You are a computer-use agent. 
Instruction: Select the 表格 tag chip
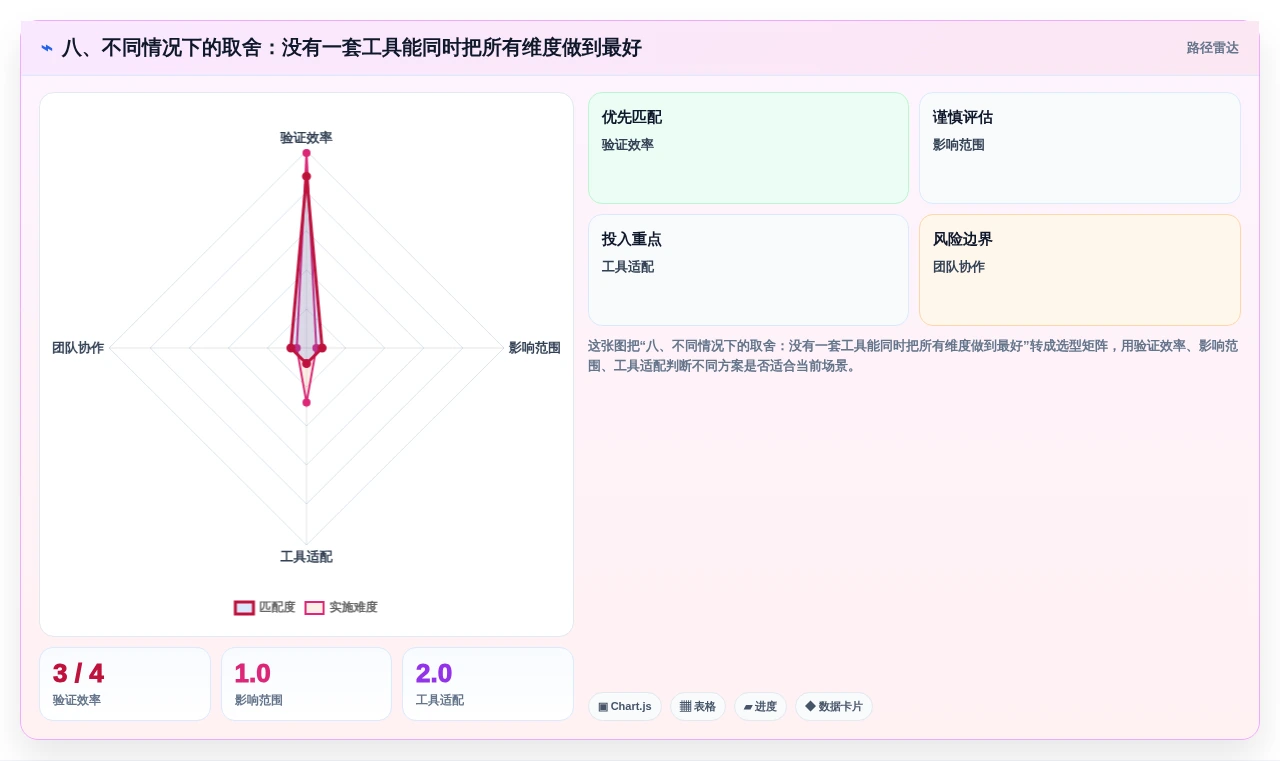click(698, 707)
